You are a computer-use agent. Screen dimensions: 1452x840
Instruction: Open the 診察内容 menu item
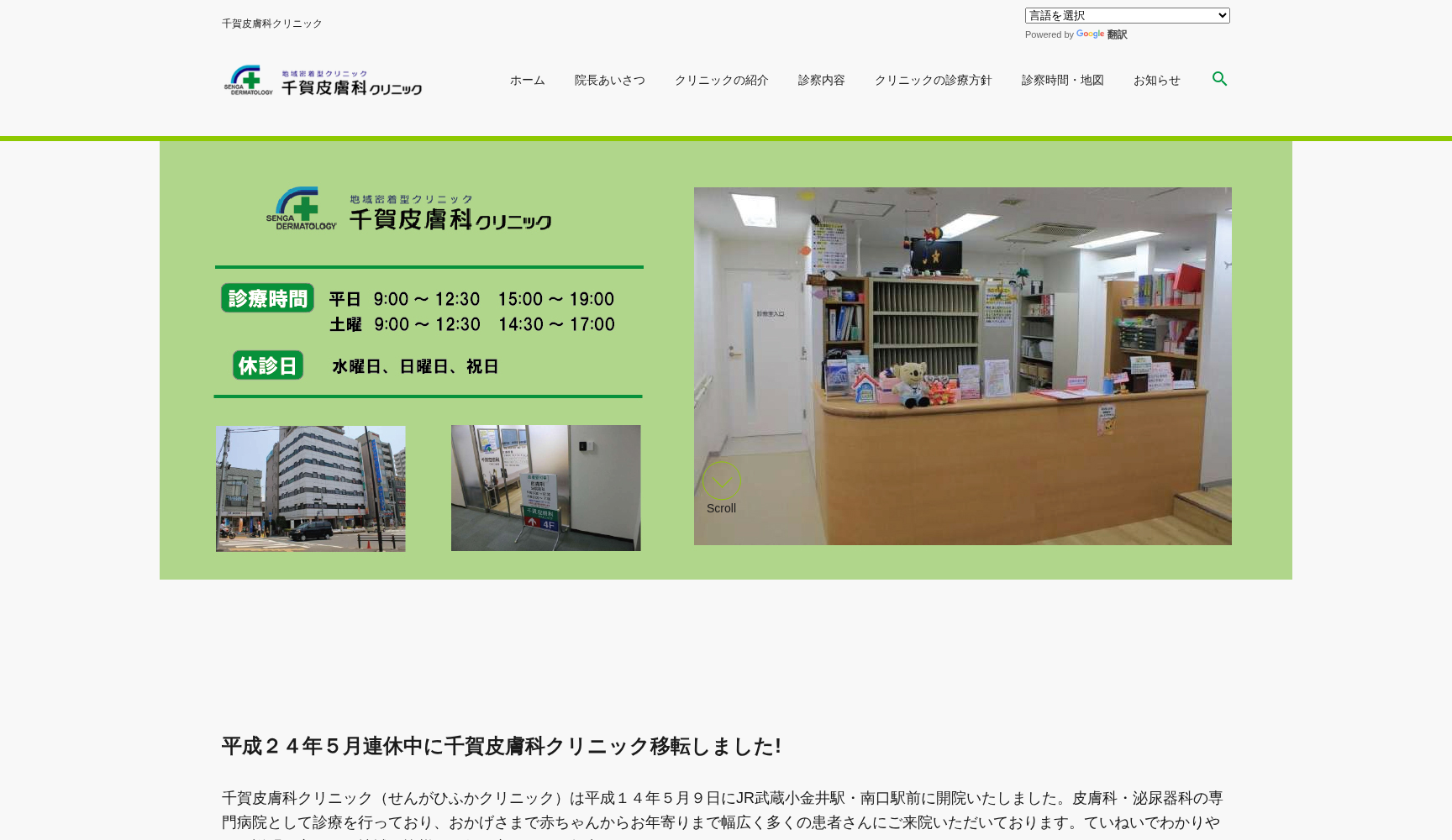pos(821,81)
